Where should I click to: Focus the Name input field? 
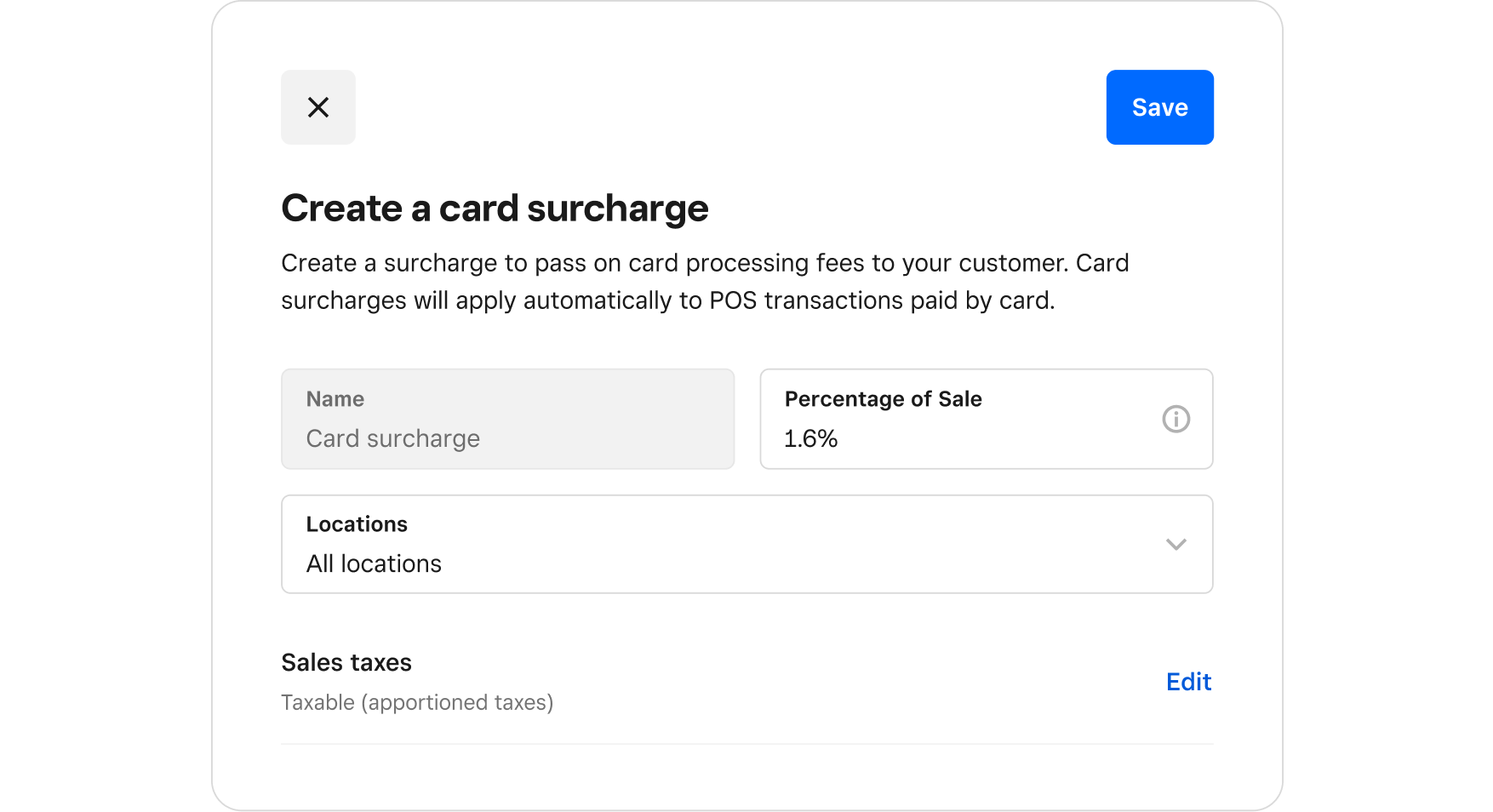[508, 419]
